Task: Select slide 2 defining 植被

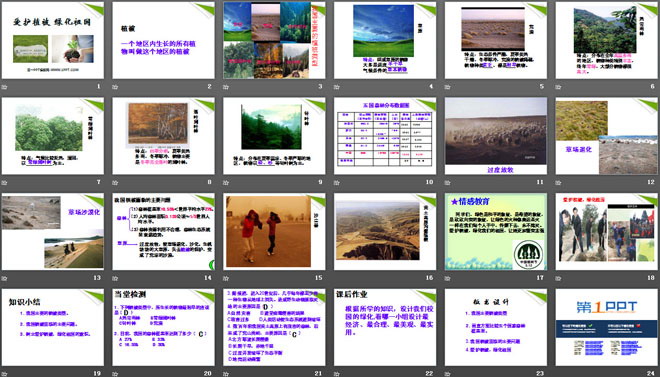Action: (163, 40)
